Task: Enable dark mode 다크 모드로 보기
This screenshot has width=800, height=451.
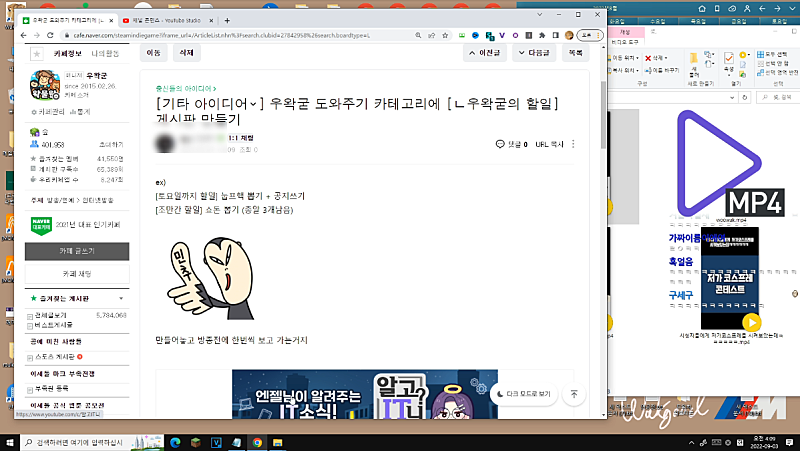Action: click(524, 394)
